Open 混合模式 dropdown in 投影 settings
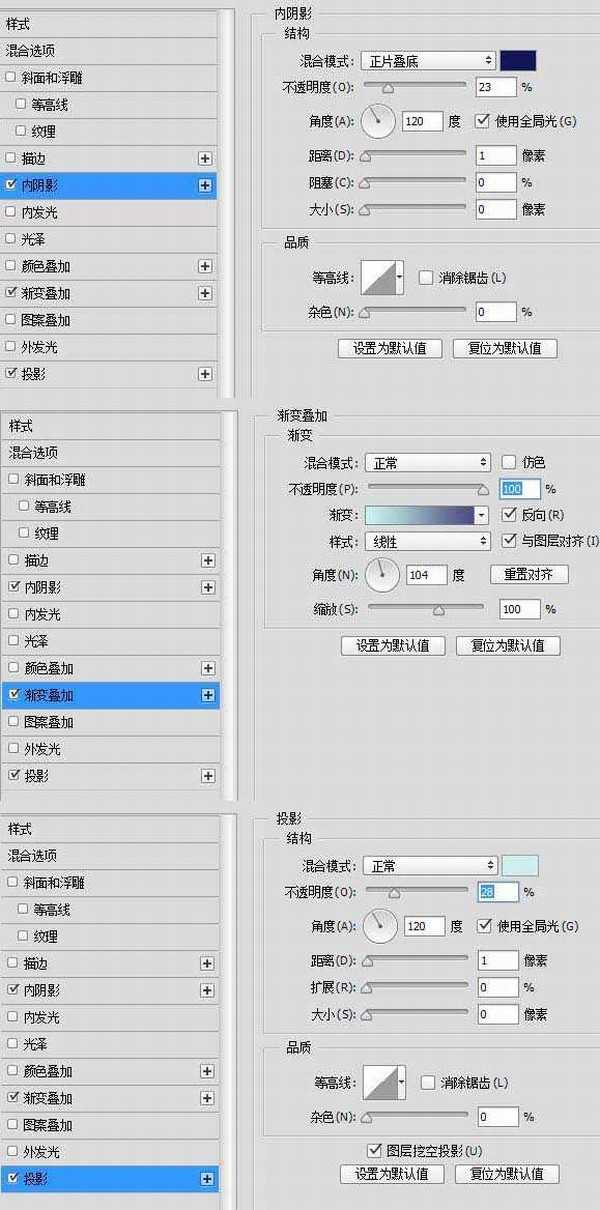The width and height of the screenshot is (600, 1210). pyautogui.click(x=430, y=866)
